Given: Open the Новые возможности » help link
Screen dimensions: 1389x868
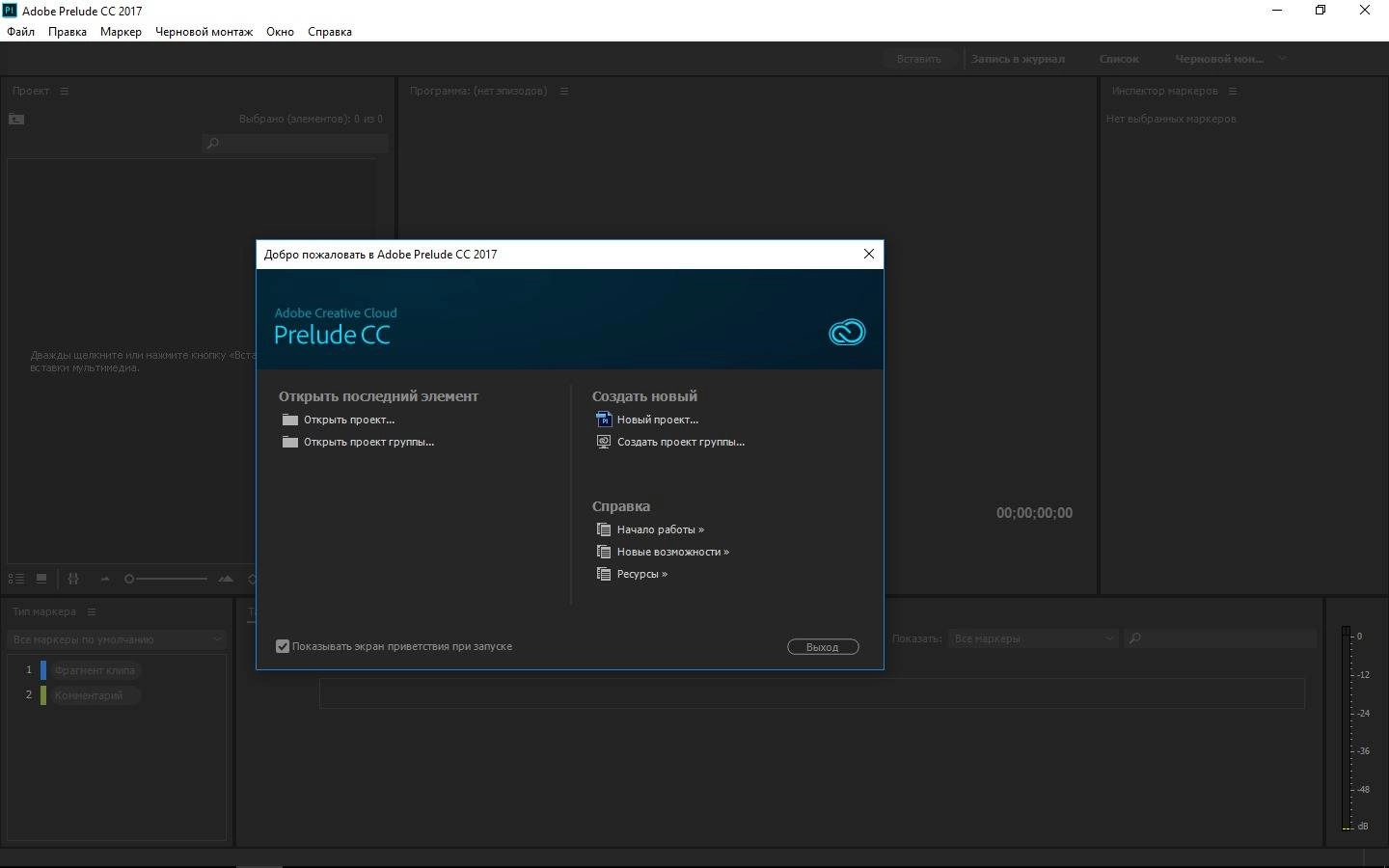Looking at the screenshot, I should pyautogui.click(x=673, y=552).
